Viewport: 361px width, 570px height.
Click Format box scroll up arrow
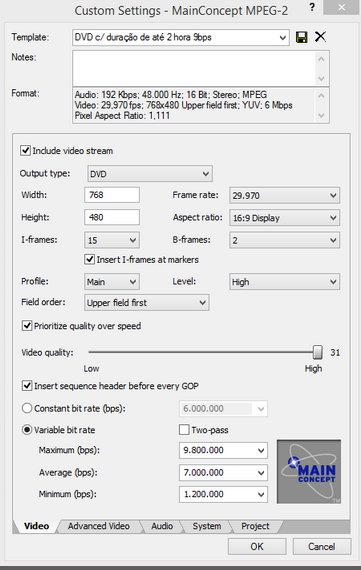coord(321,96)
